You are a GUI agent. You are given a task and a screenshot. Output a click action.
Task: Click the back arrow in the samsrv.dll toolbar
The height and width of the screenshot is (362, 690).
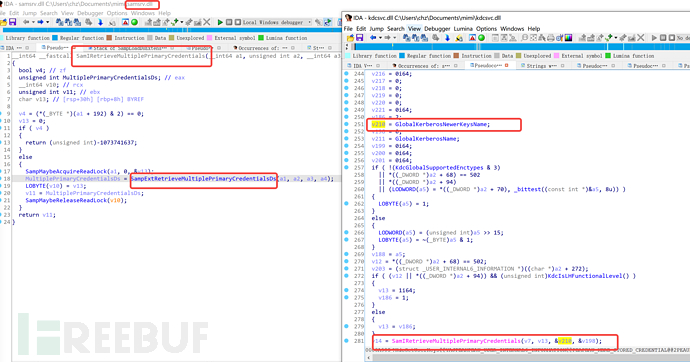(x=26, y=22)
